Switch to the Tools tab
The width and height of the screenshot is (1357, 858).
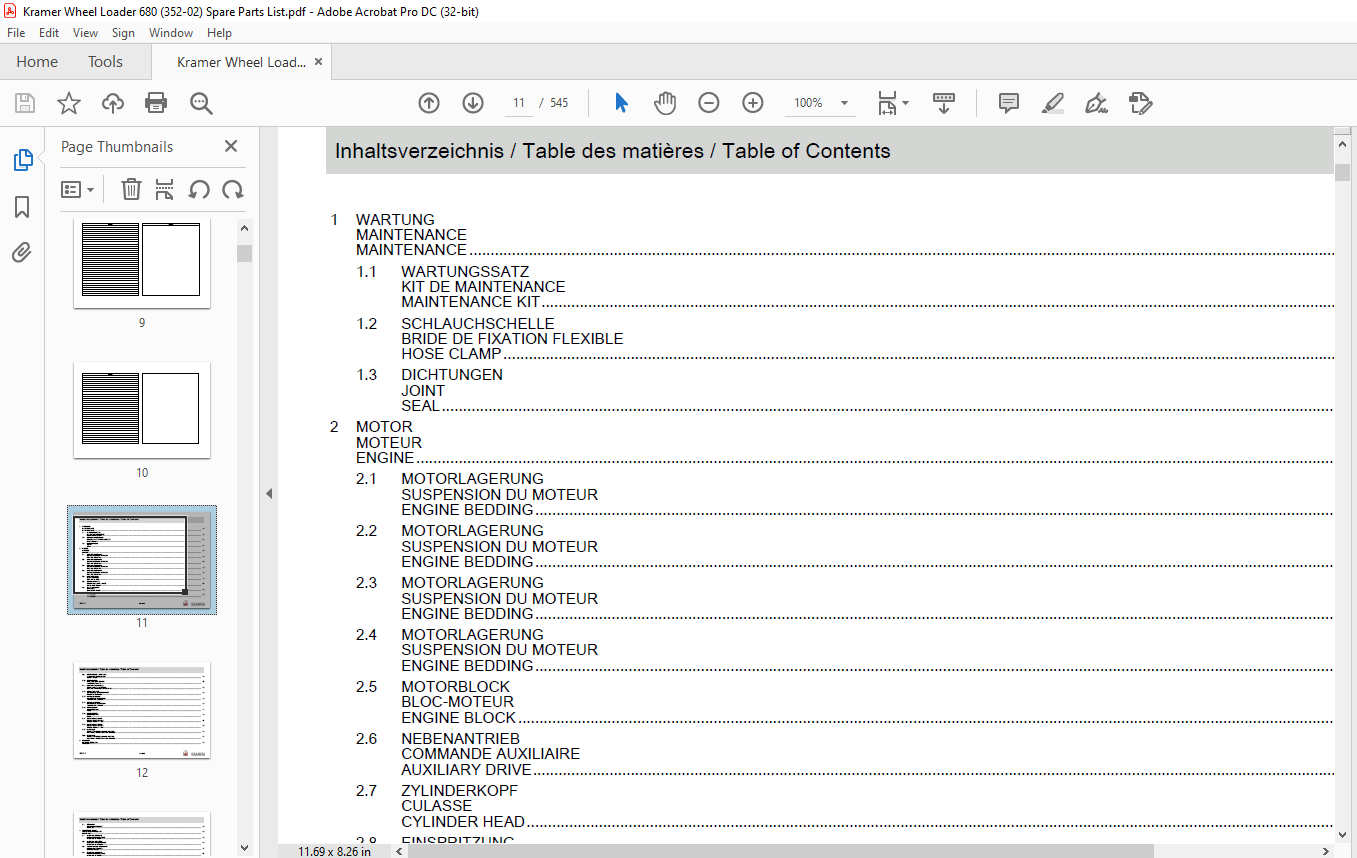click(105, 62)
